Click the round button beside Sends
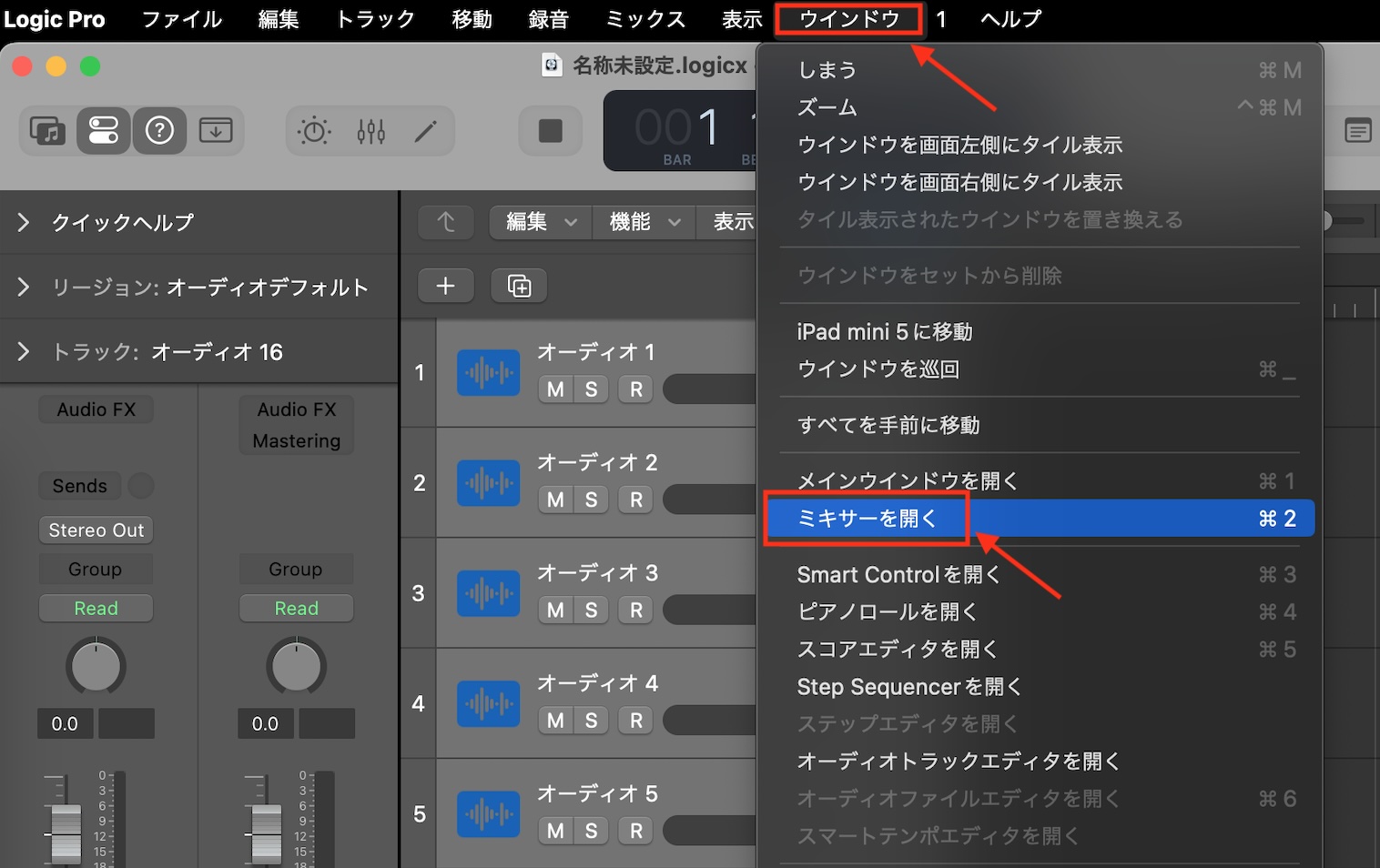Screen dimensions: 1380x868 [x=140, y=486]
